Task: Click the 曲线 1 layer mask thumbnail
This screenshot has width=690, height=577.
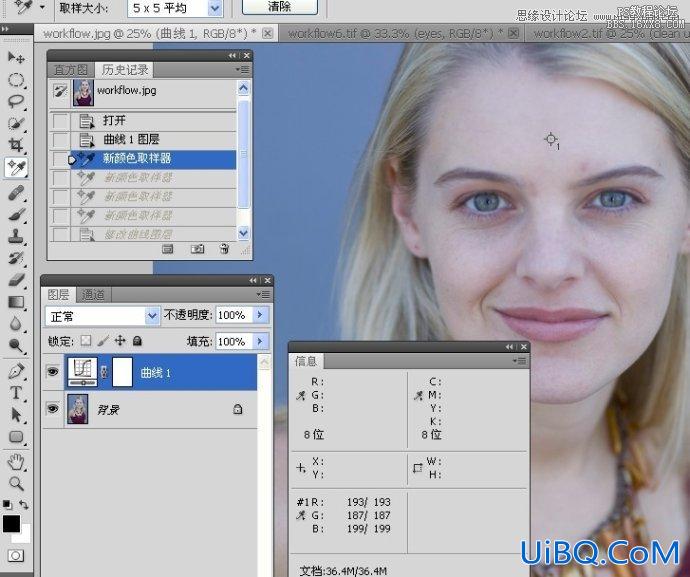Action: (x=122, y=372)
